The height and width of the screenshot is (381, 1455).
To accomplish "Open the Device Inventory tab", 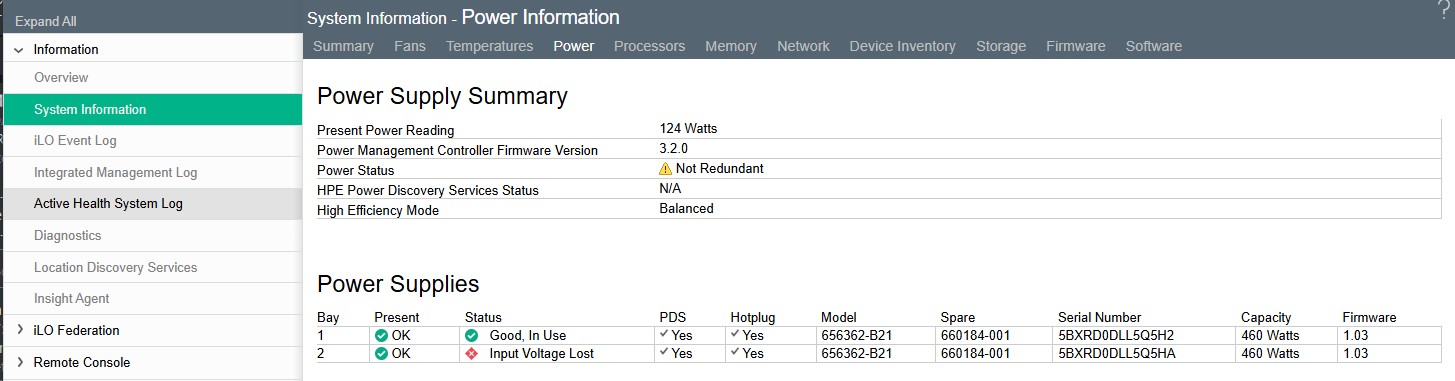I will click(902, 46).
